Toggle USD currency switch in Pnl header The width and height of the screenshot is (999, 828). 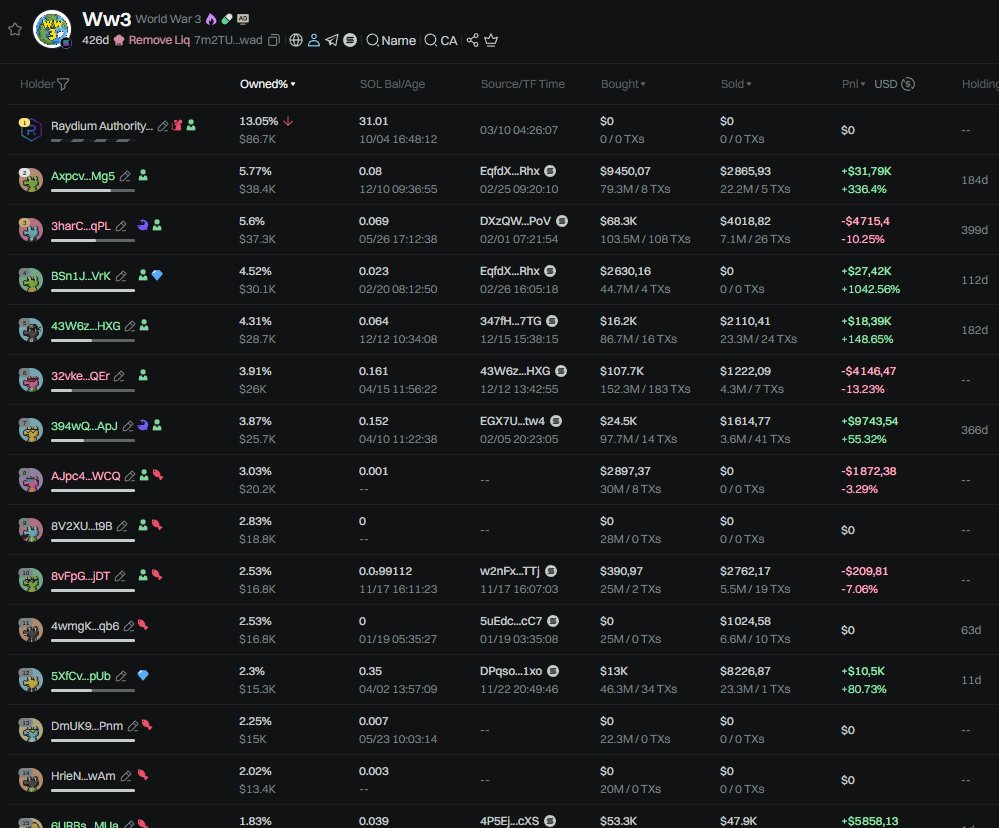[x=909, y=84]
